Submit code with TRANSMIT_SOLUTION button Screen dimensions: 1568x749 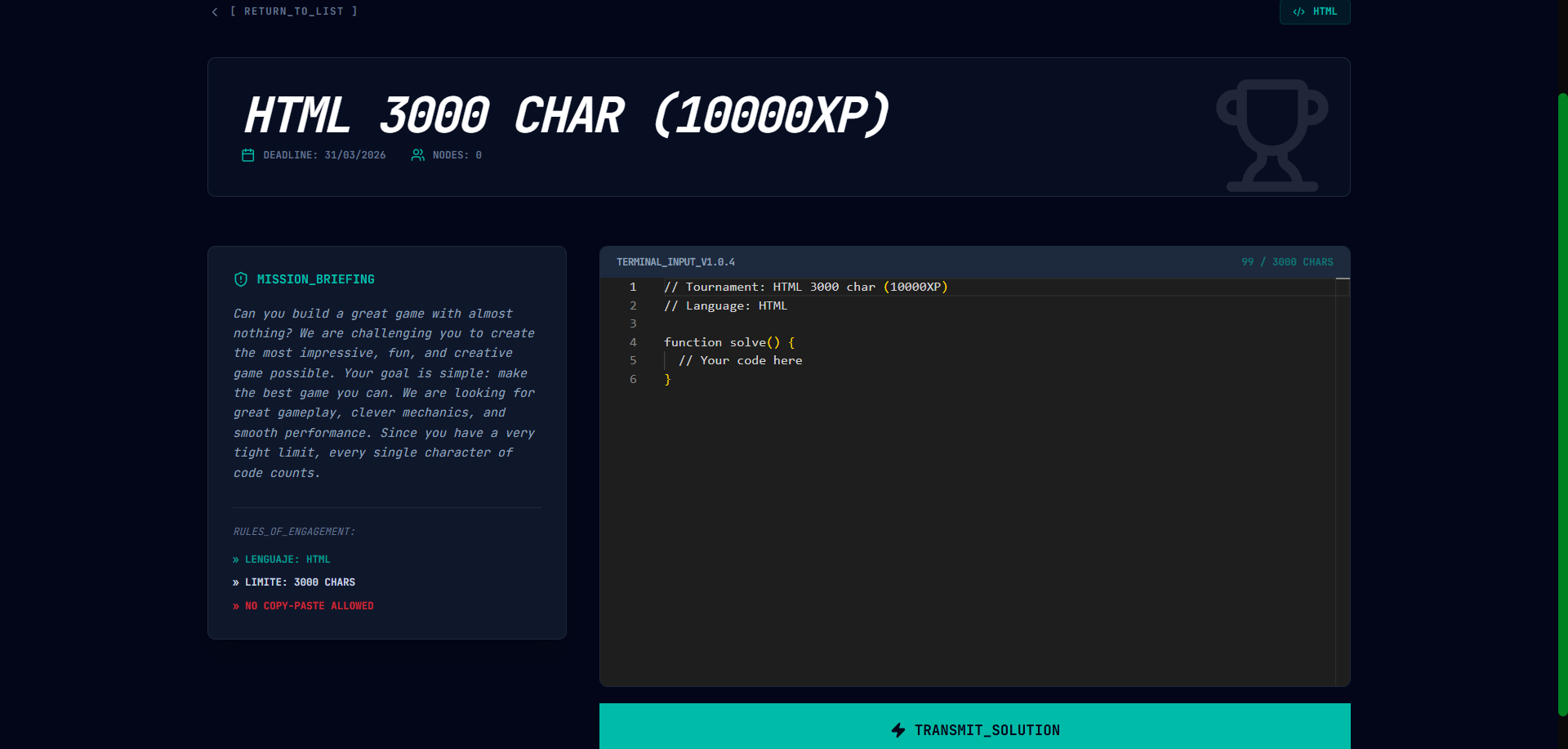click(x=975, y=726)
